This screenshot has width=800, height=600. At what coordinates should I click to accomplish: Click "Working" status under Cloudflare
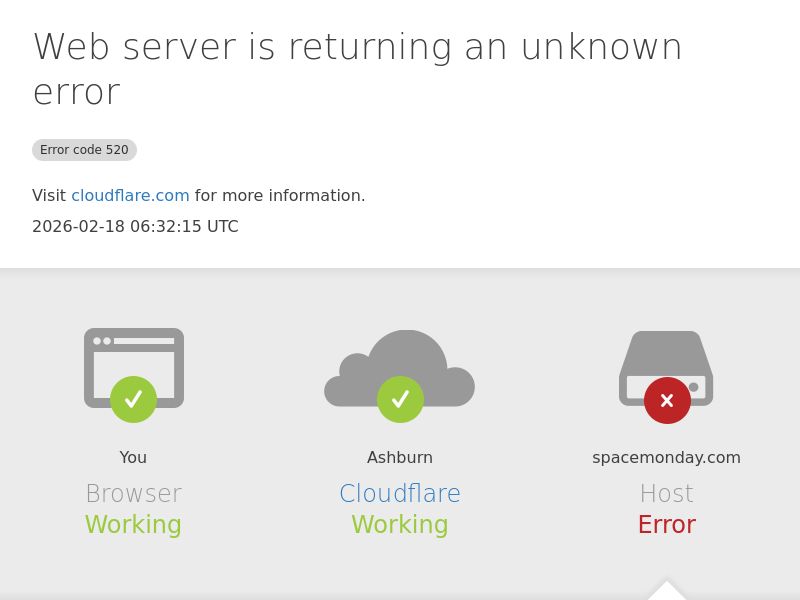coord(400,525)
